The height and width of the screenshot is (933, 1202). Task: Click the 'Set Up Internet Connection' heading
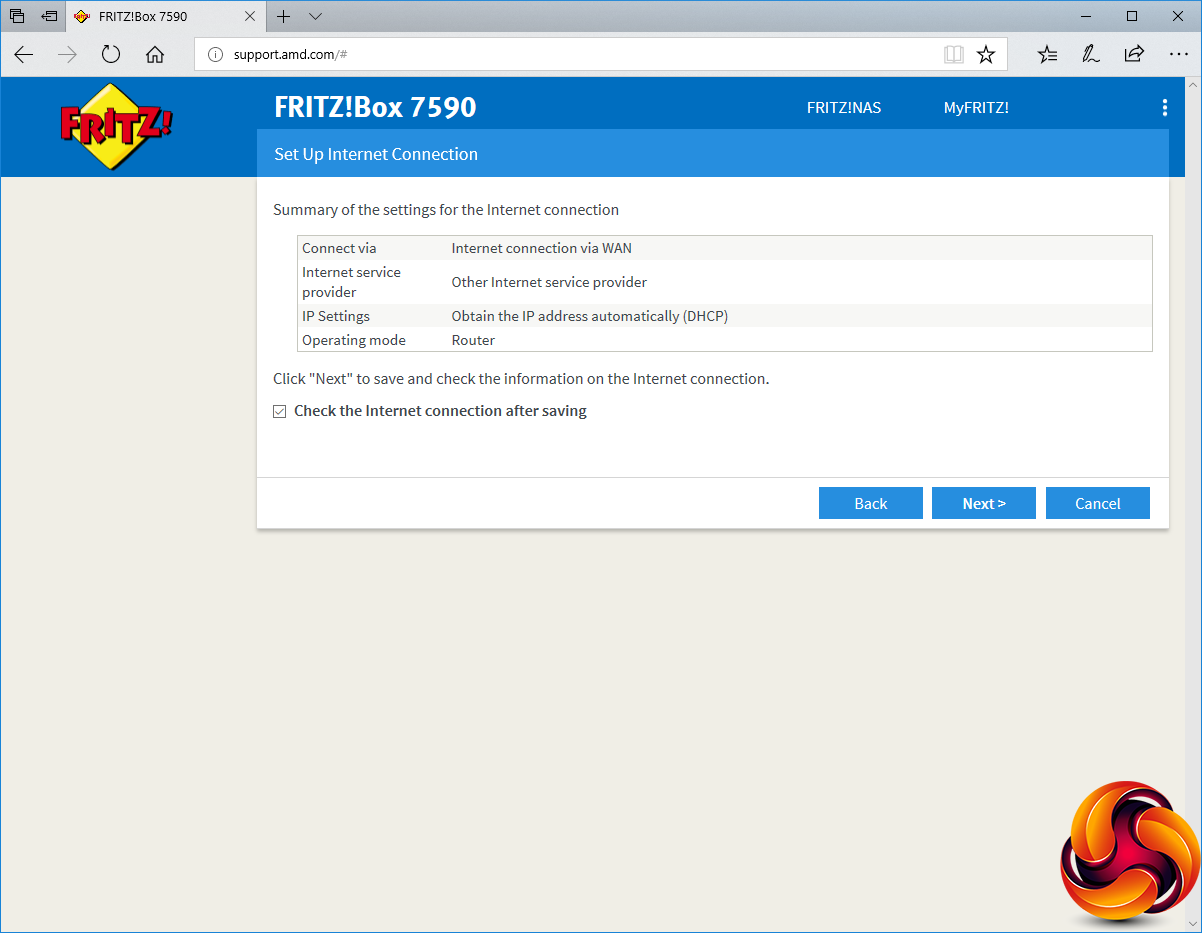click(376, 154)
